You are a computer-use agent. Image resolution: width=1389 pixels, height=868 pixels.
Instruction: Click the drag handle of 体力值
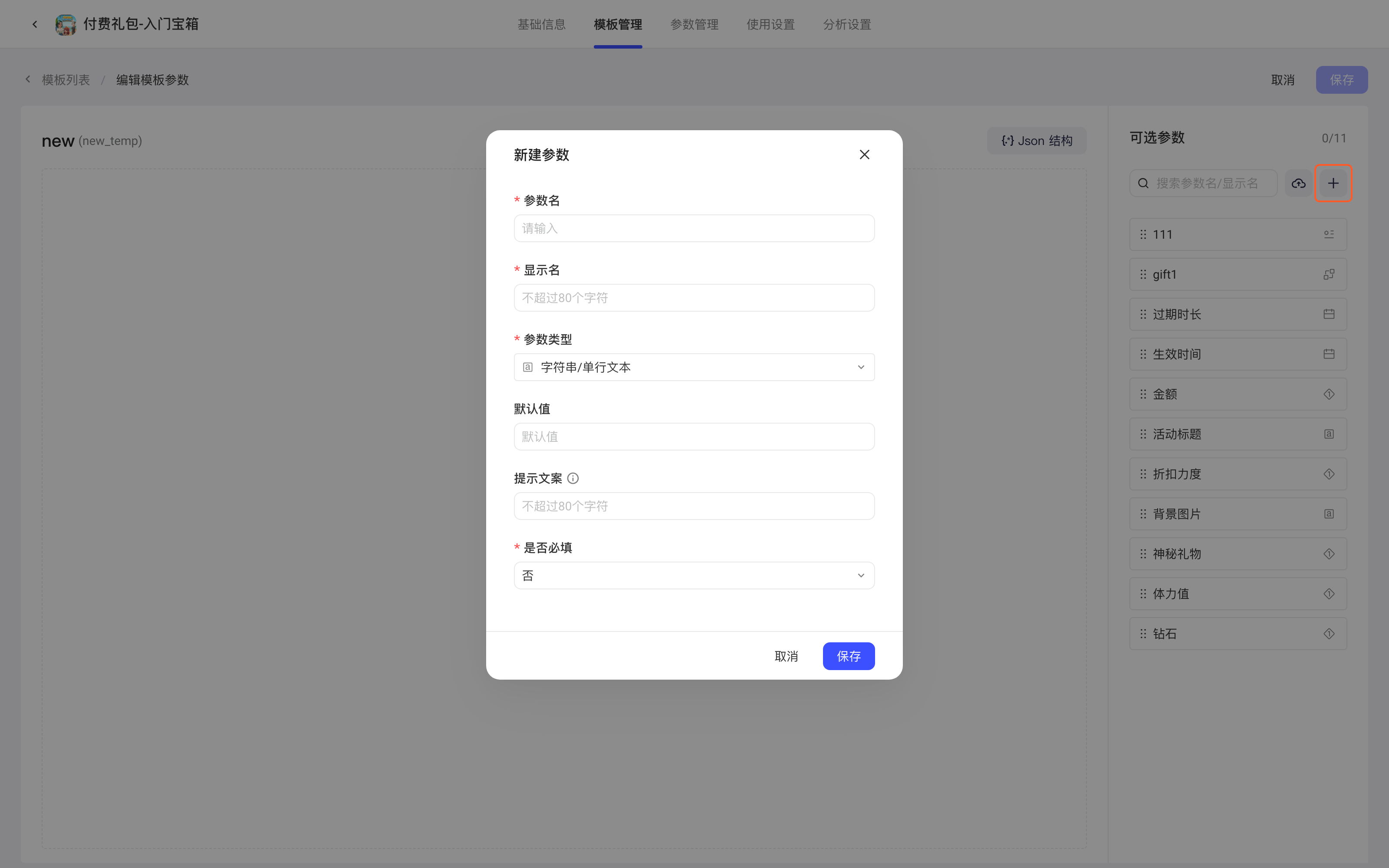click(1143, 594)
